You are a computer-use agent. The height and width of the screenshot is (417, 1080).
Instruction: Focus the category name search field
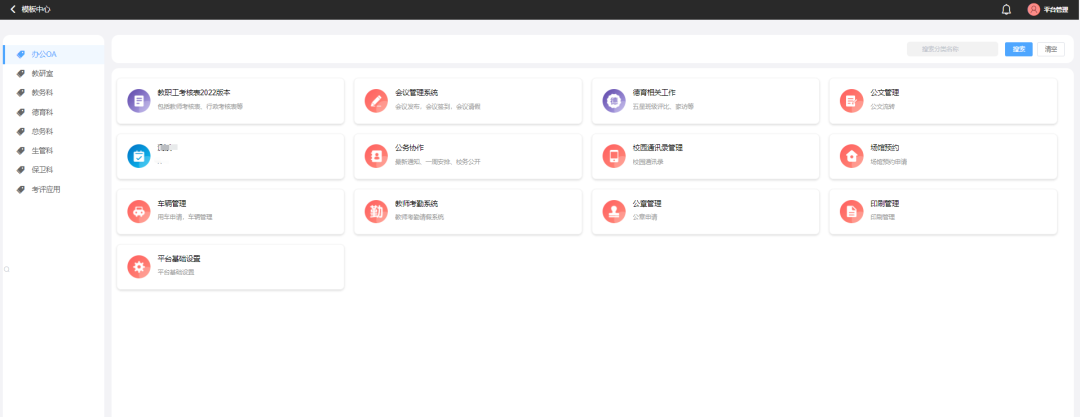coord(952,49)
